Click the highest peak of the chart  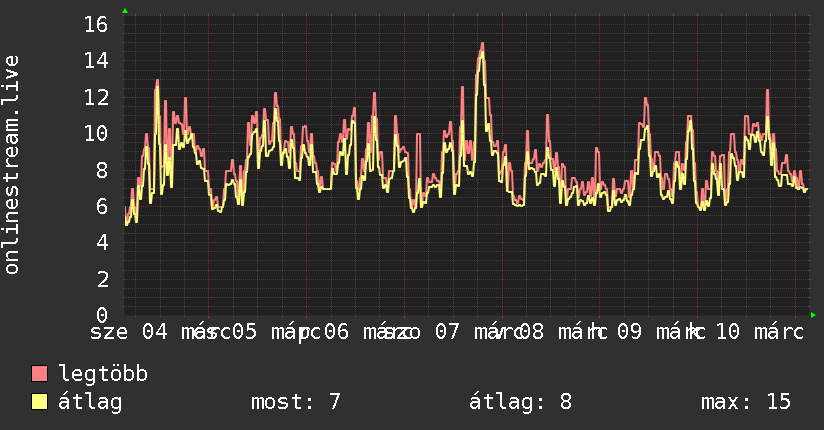point(482,46)
